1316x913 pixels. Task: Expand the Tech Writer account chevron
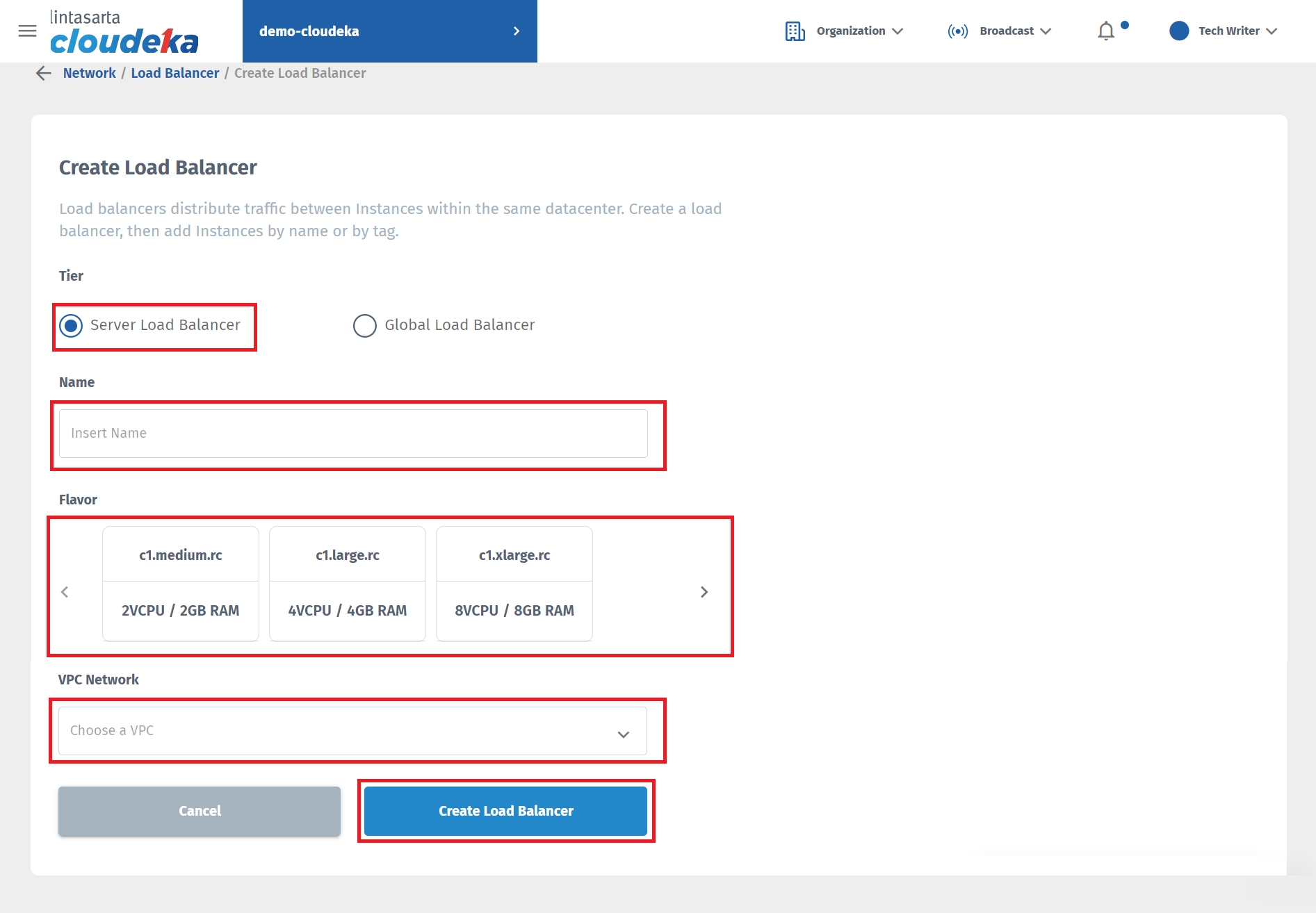tap(1272, 31)
